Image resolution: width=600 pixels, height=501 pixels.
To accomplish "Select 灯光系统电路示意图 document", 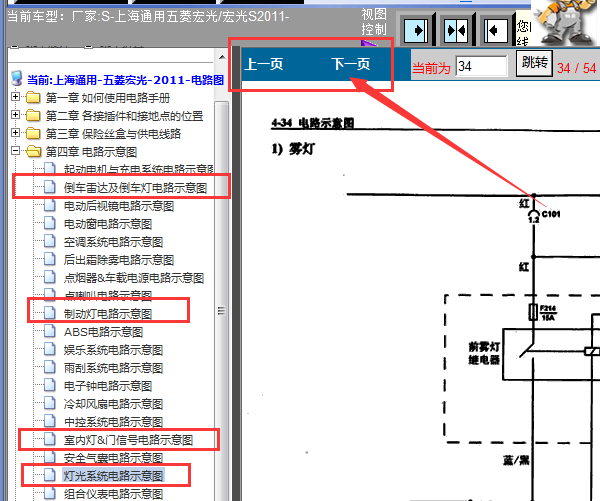I will click(x=113, y=476).
